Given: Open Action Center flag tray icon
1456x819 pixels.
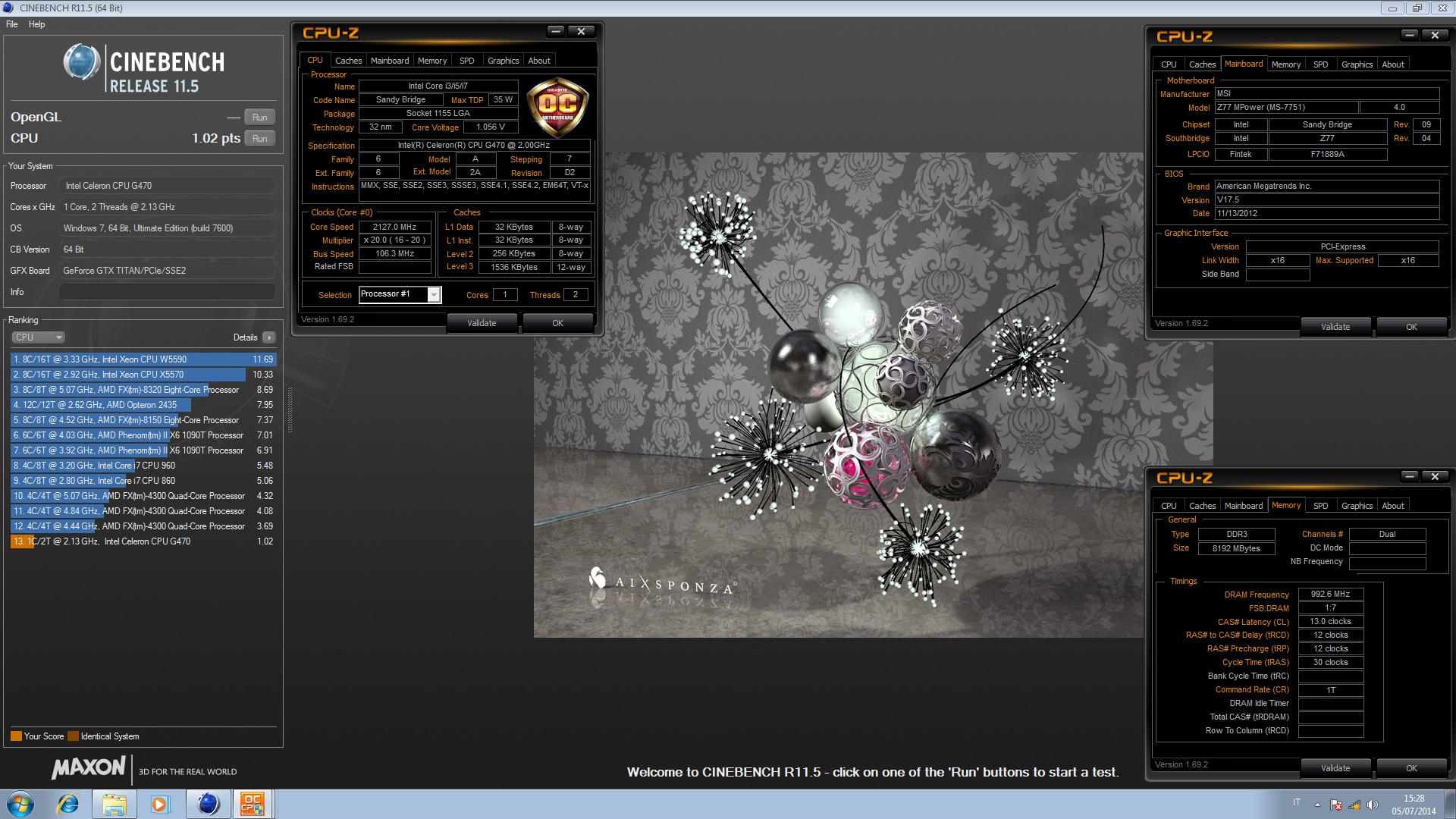Looking at the screenshot, I should [1336, 805].
